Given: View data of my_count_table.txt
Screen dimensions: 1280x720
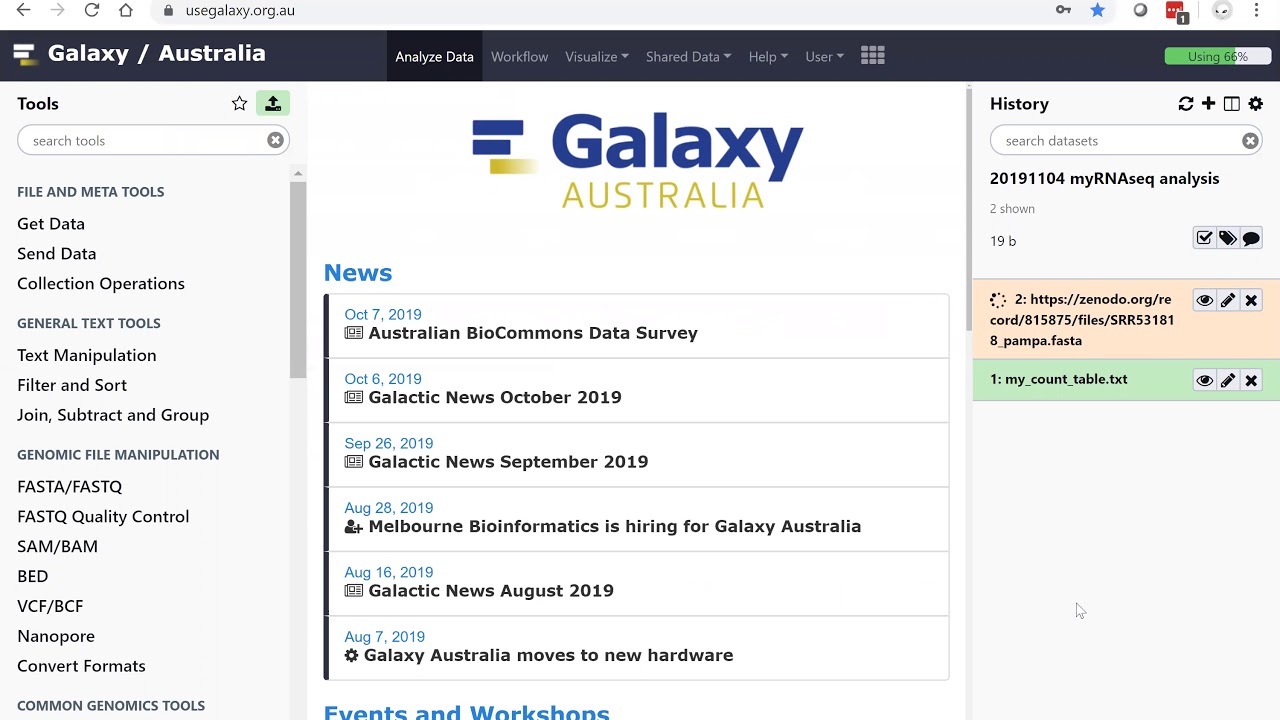Looking at the screenshot, I should click(1204, 380).
